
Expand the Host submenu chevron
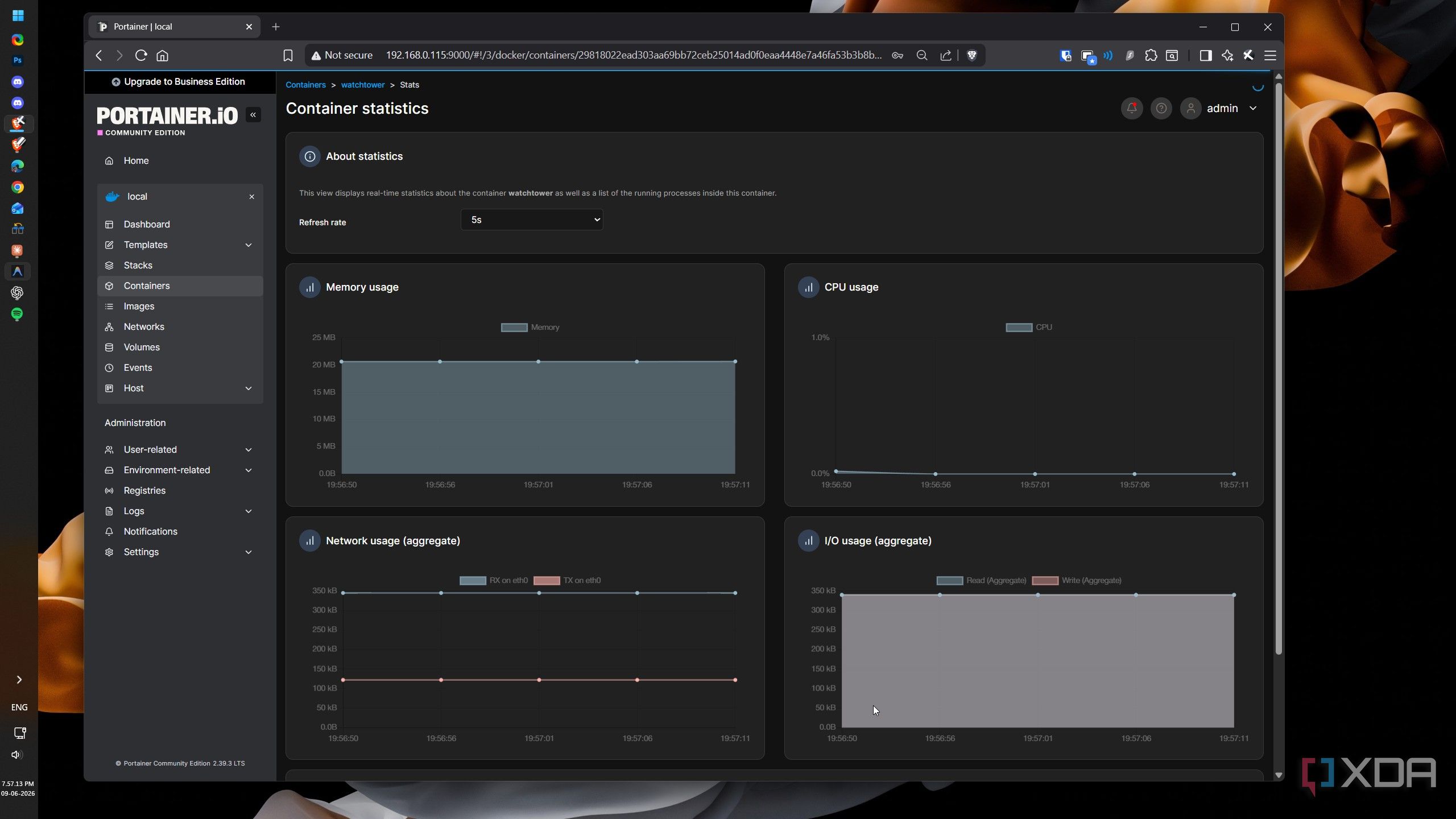(249, 388)
